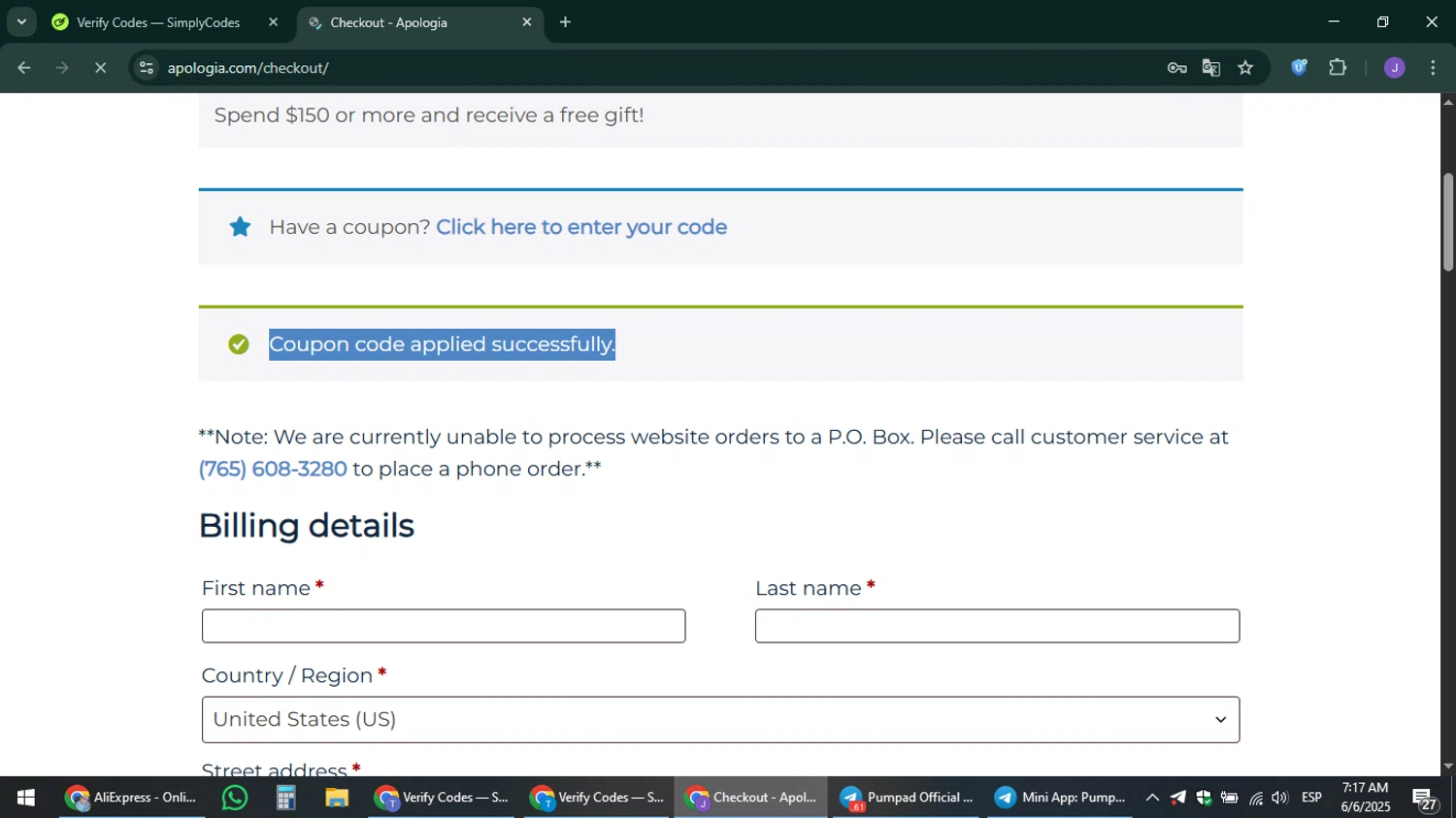
Task: Open Calculator from the taskbar
Action: click(285, 798)
